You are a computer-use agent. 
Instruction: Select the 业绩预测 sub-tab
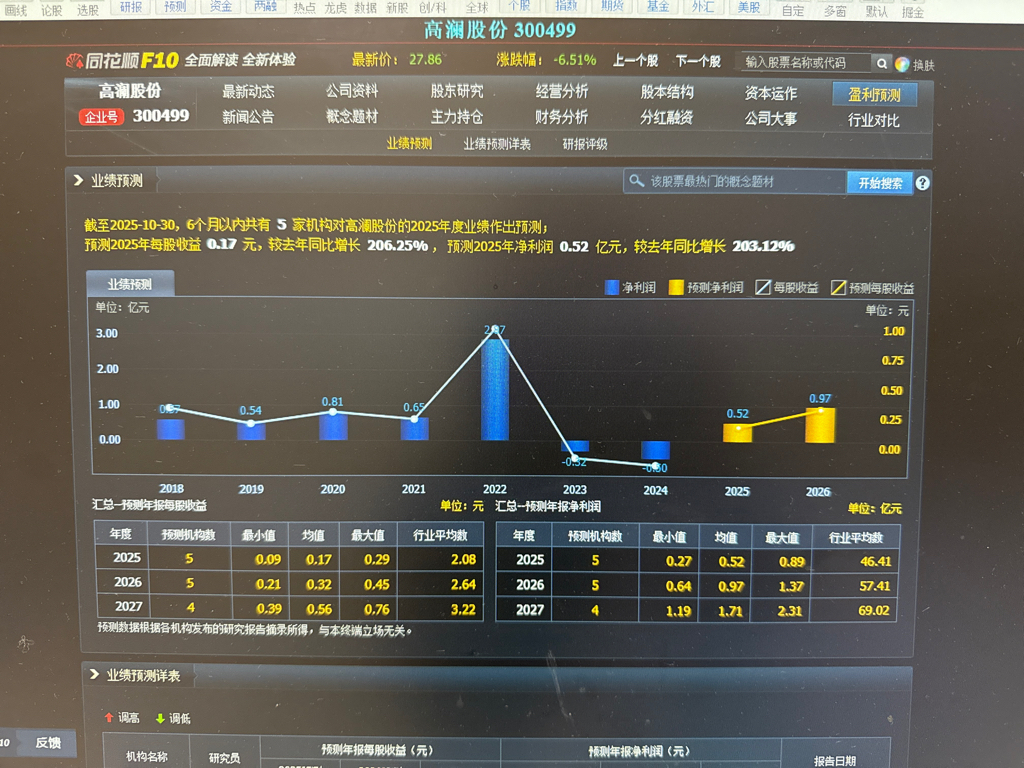[x=409, y=144]
